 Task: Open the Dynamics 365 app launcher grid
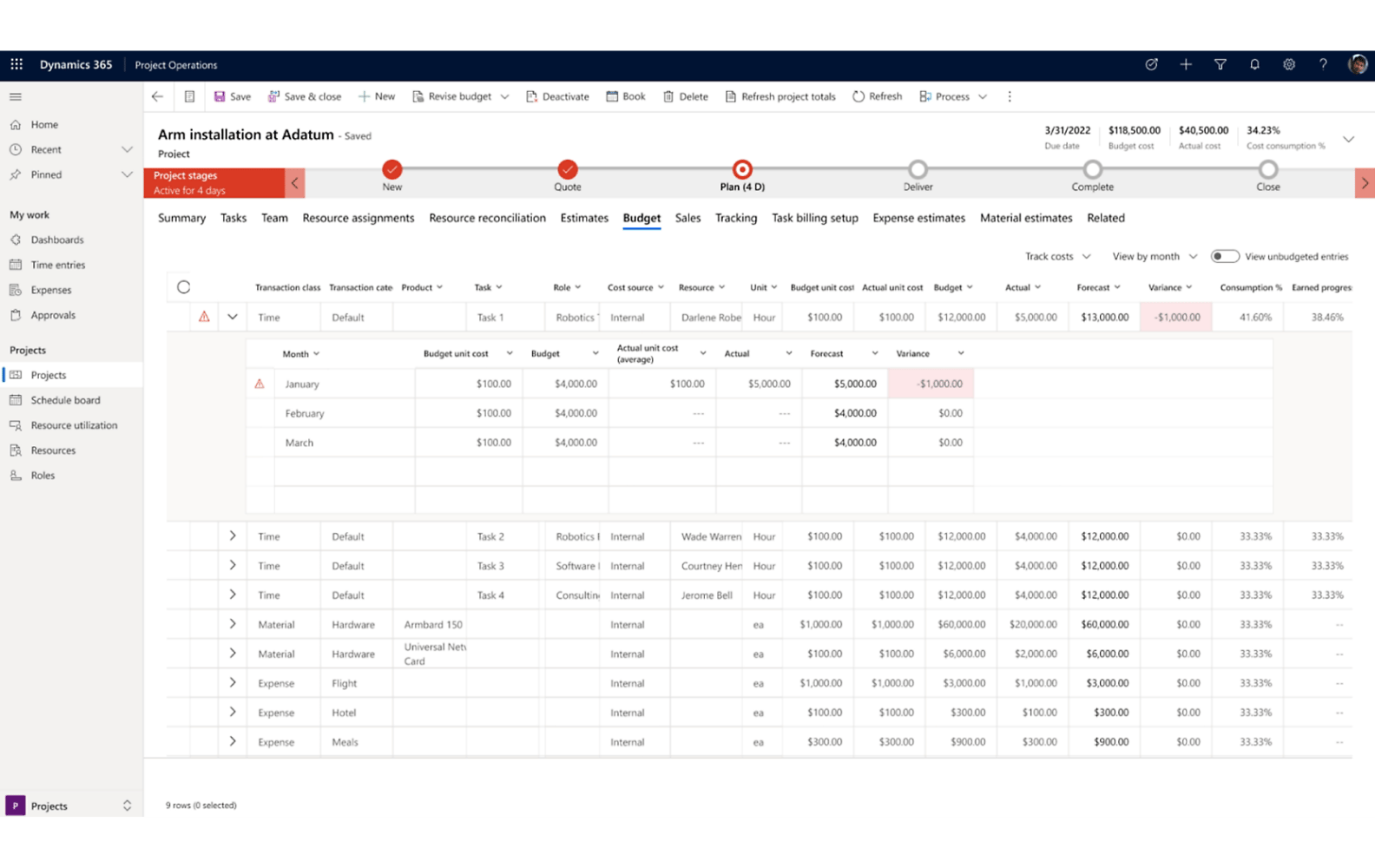coord(16,64)
